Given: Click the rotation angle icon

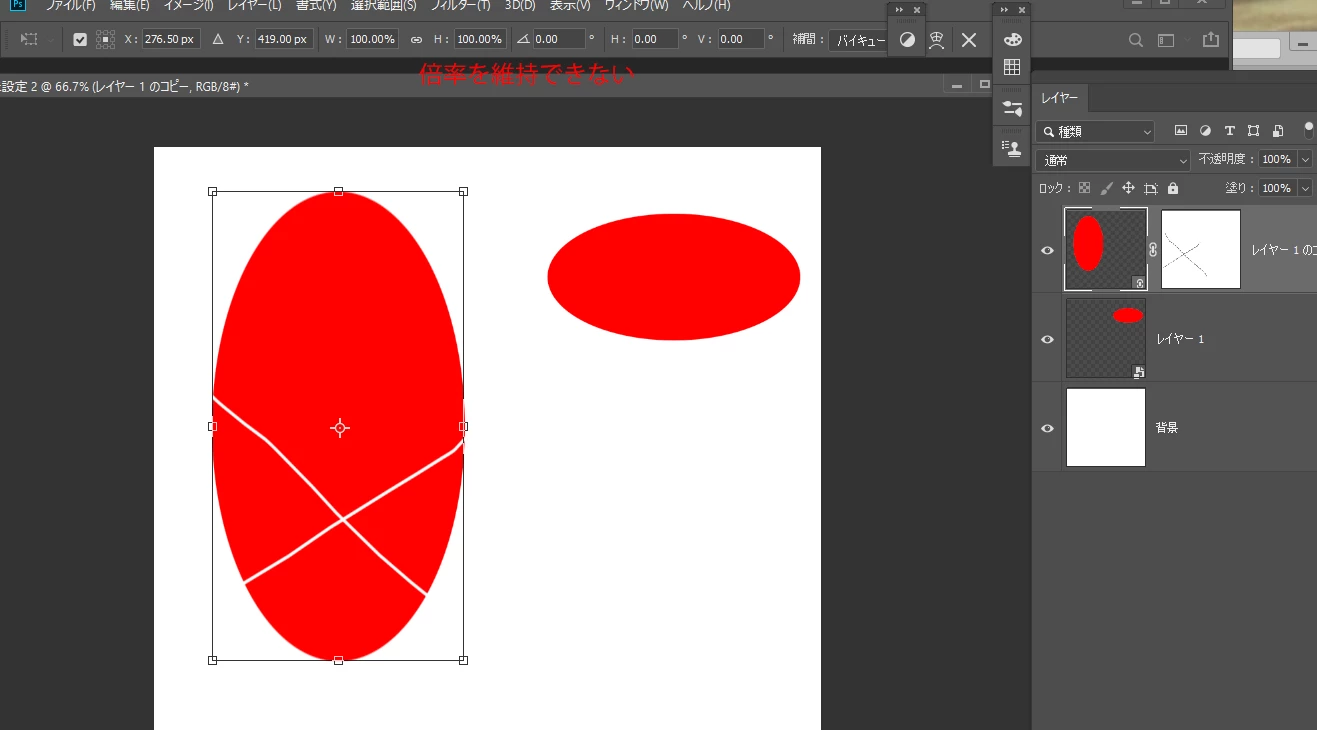Looking at the screenshot, I should (x=522, y=40).
